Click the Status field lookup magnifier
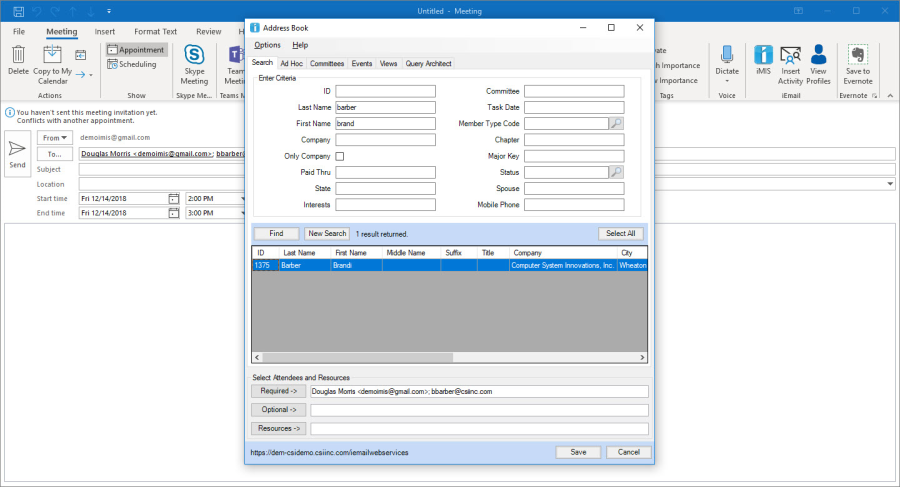 coord(617,172)
